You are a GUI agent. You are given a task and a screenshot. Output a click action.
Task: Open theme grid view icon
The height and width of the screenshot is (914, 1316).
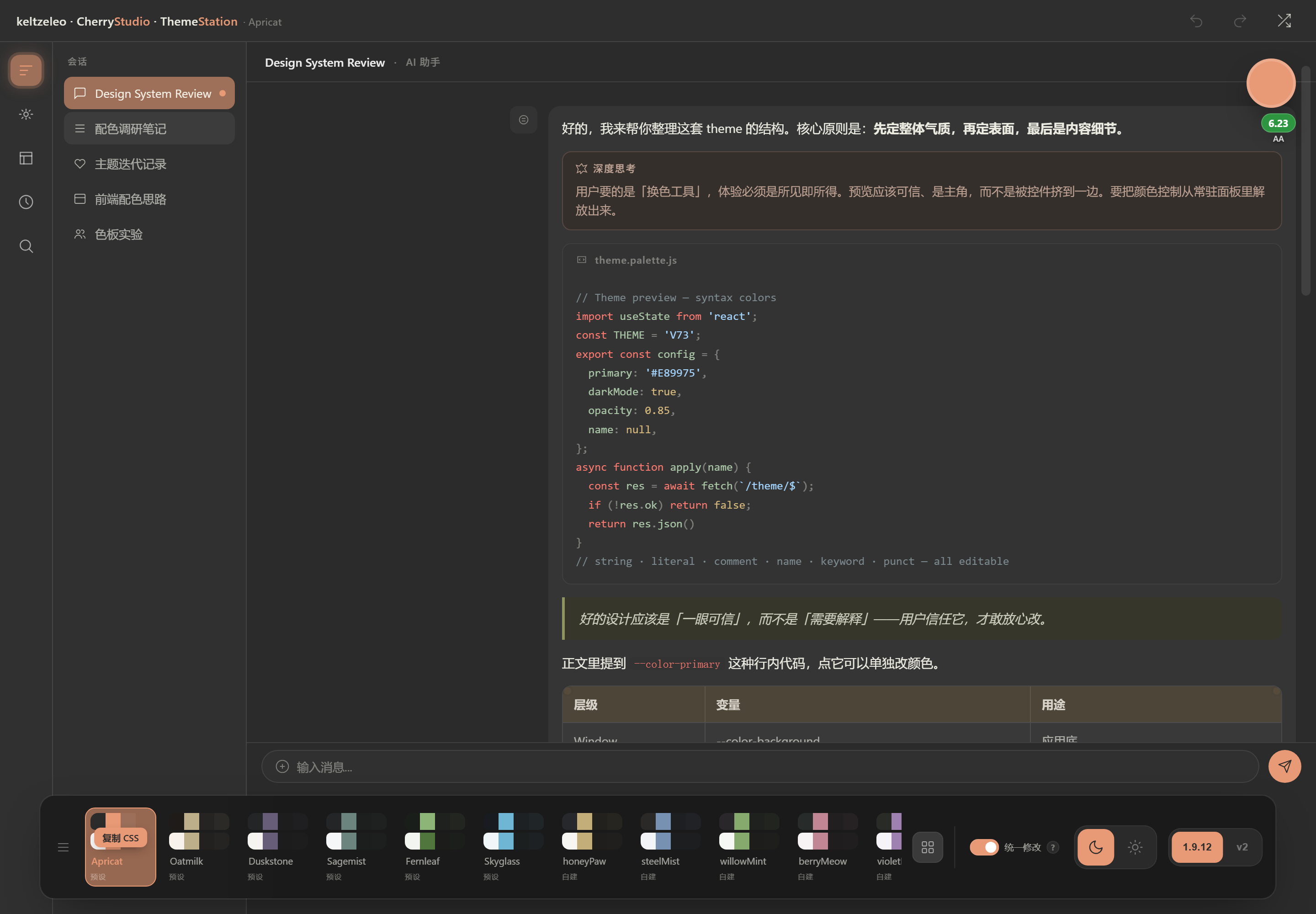[928, 847]
